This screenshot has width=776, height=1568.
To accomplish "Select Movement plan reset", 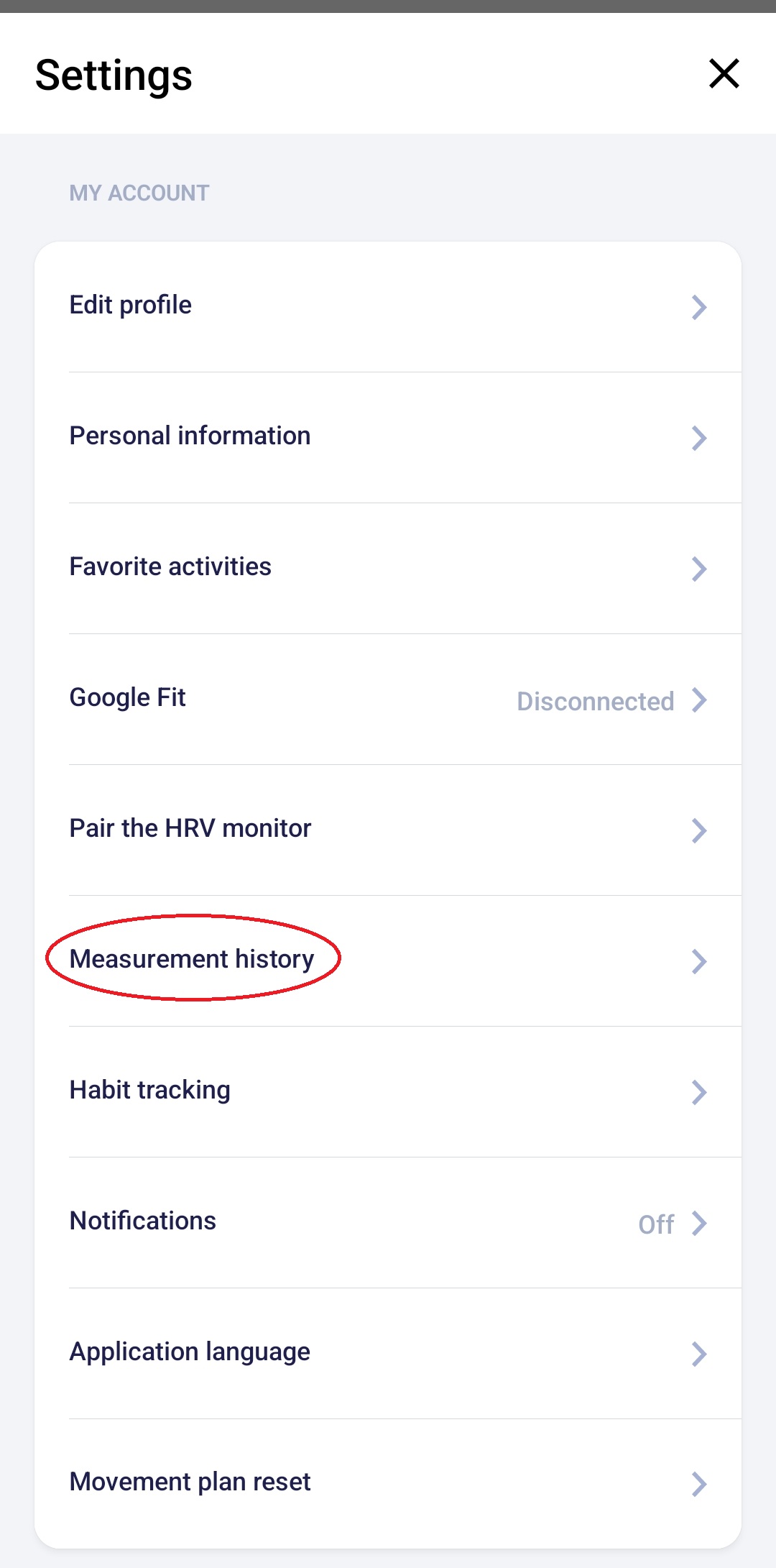I will click(190, 1482).
